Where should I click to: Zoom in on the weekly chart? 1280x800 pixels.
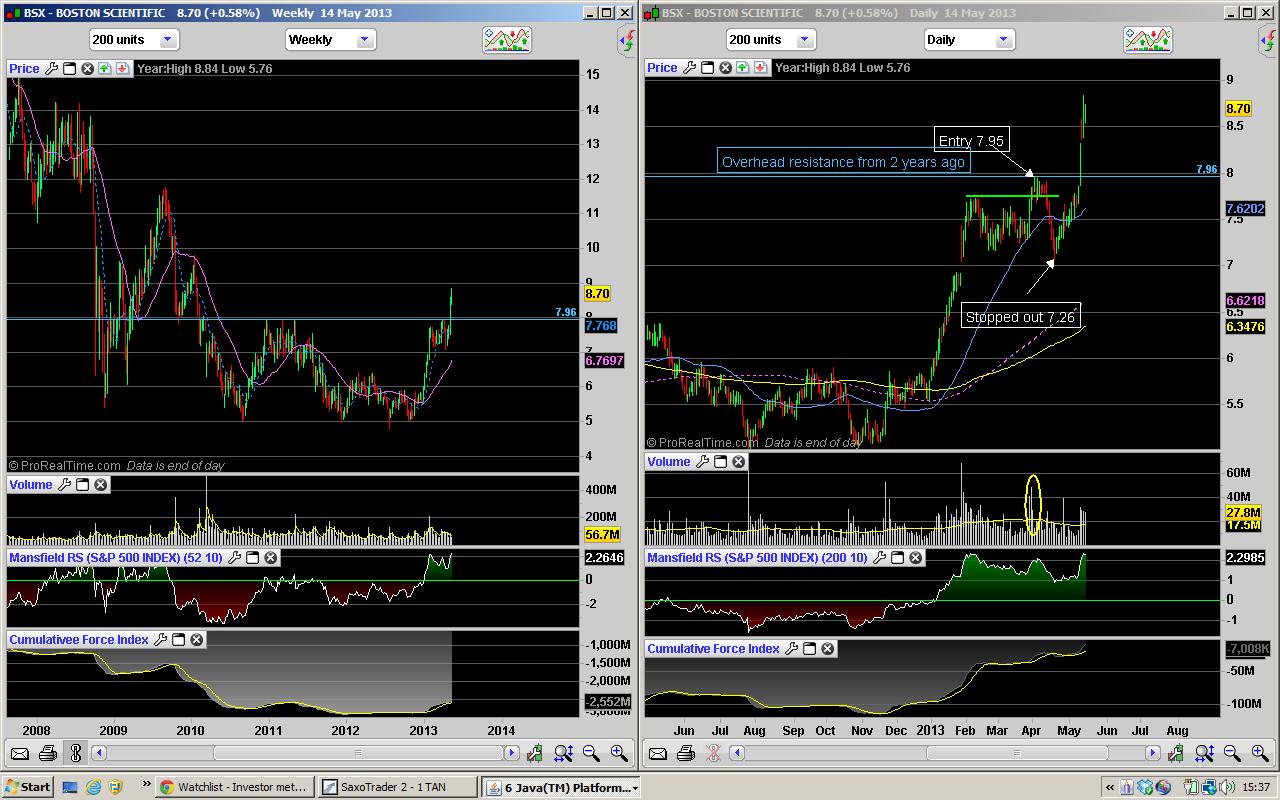(619, 753)
